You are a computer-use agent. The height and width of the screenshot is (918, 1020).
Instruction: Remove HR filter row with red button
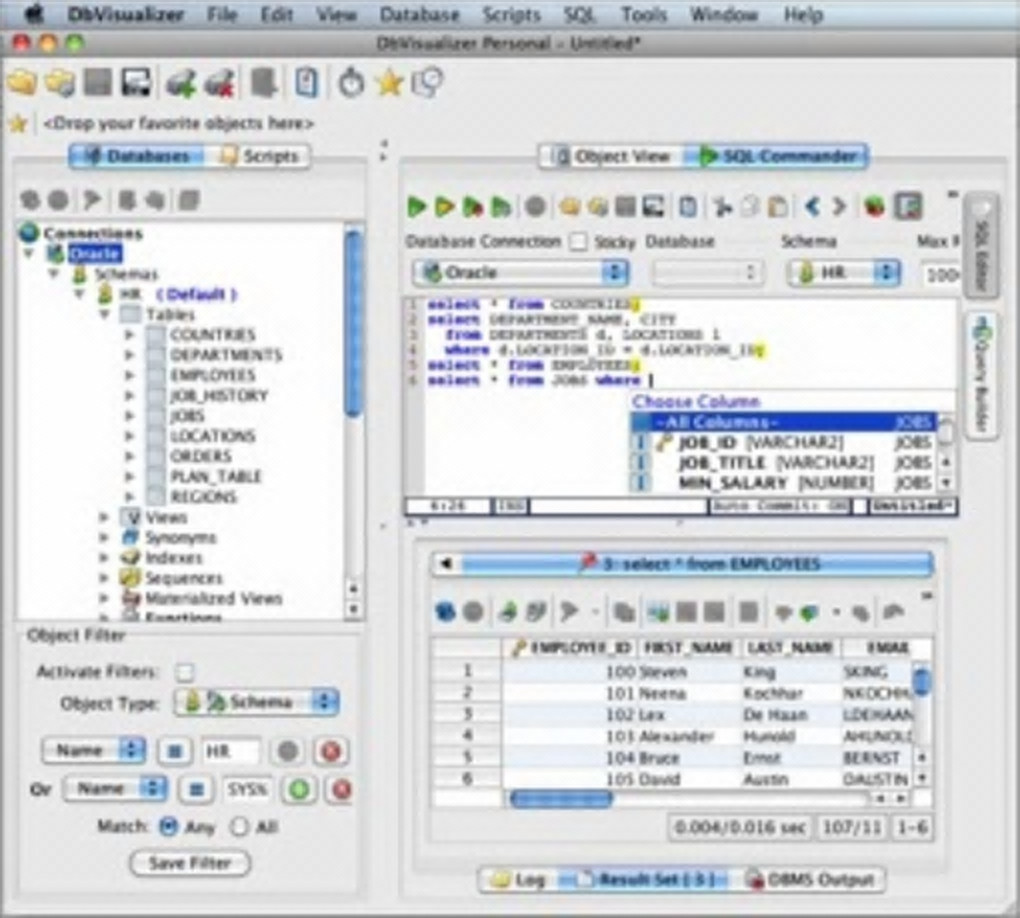coord(331,751)
